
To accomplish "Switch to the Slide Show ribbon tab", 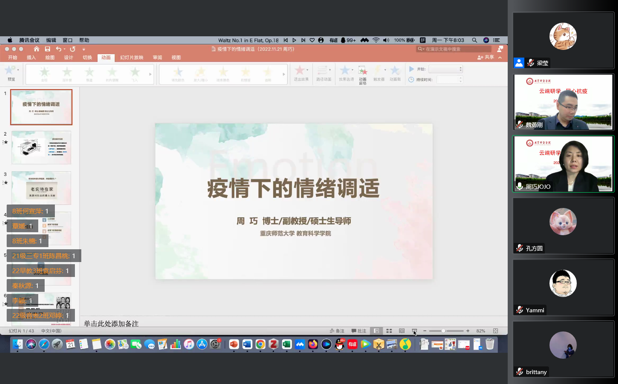I will tap(132, 58).
